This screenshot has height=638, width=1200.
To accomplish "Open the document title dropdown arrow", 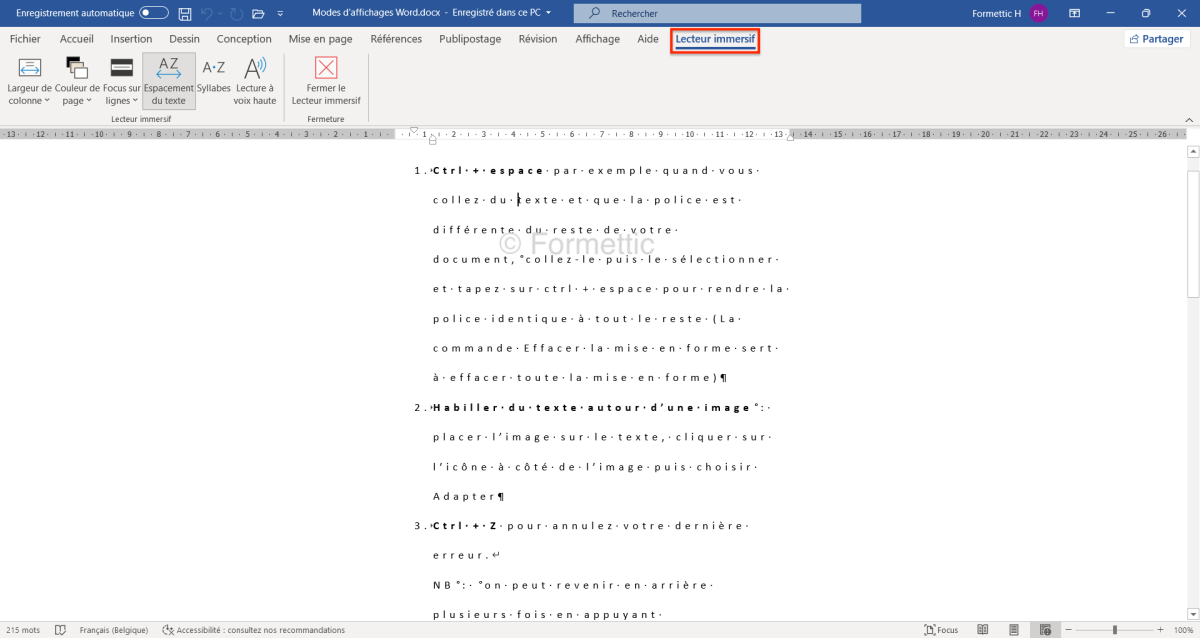I will [548, 14].
